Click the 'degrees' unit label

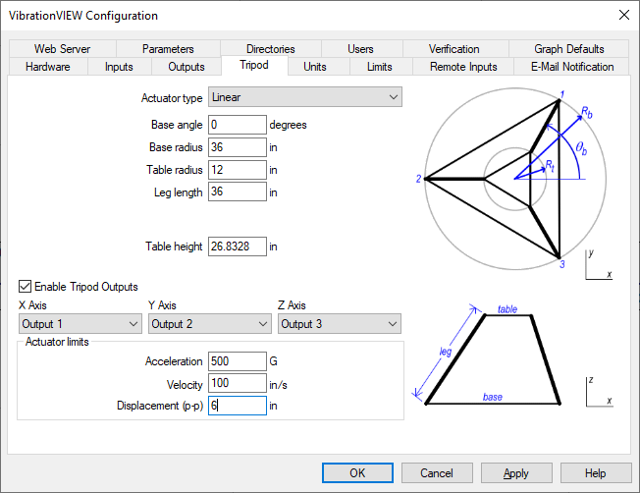288,125
